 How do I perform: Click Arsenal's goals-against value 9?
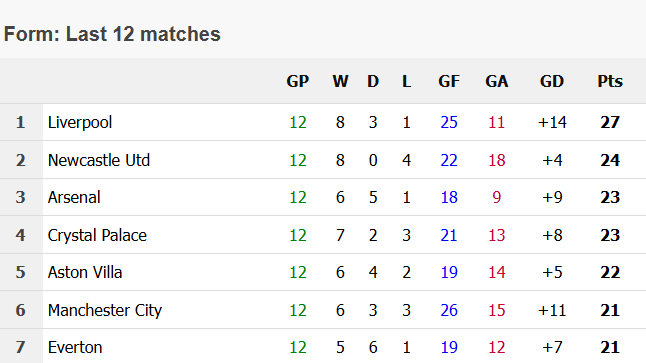pos(496,197)
